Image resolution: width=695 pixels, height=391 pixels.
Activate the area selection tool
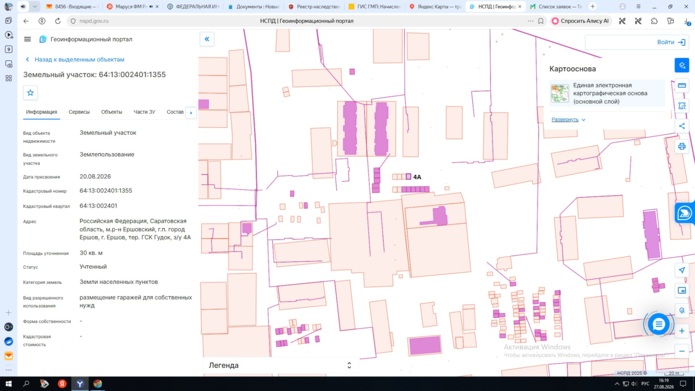pyautogui.click(x=682, y=106)
